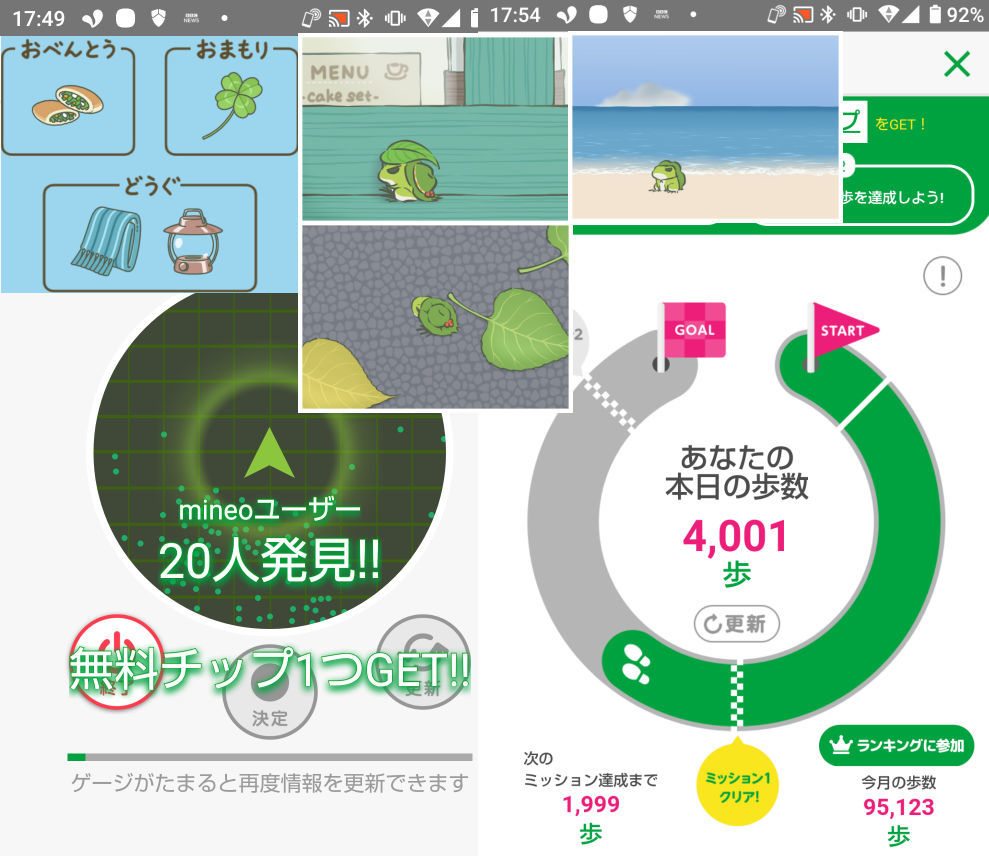Join ranking via ランキングに参加 button
Screen dimensions: 989x856
click(x=896, y=745)
